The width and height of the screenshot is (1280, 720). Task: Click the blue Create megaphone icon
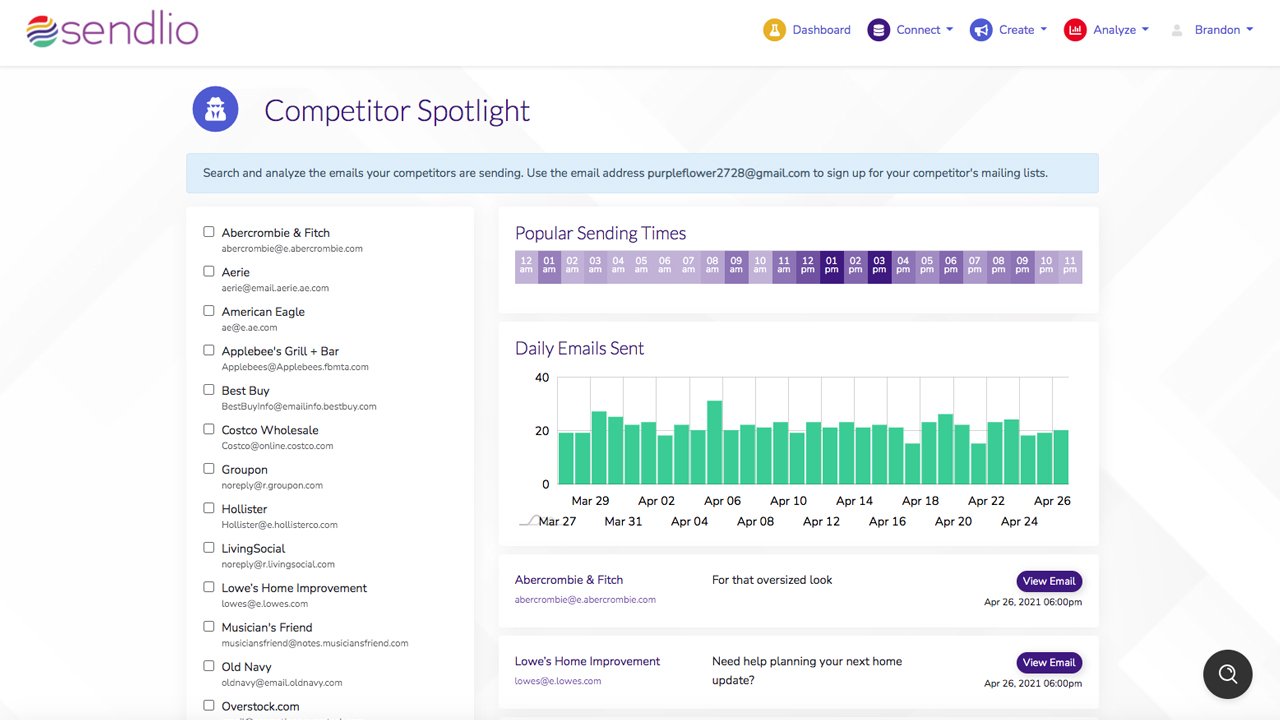[x=981, y=30]
